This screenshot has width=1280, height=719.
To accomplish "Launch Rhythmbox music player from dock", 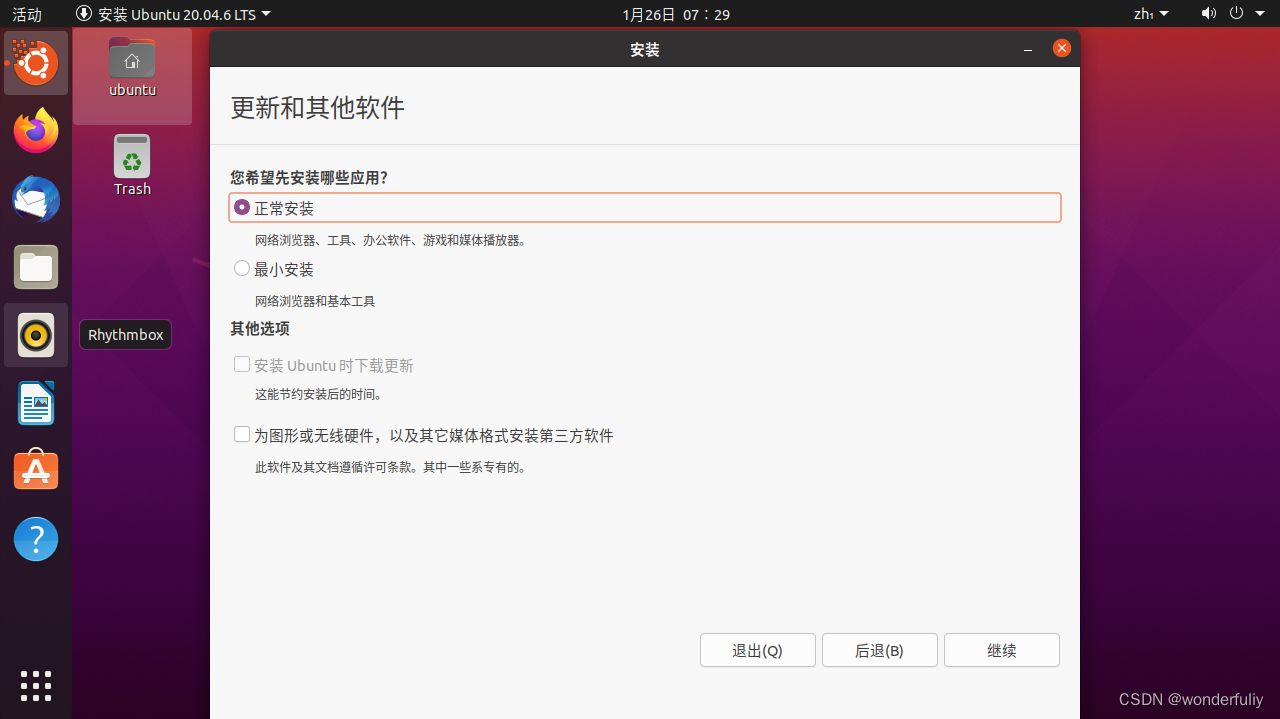I will (36, 335).
